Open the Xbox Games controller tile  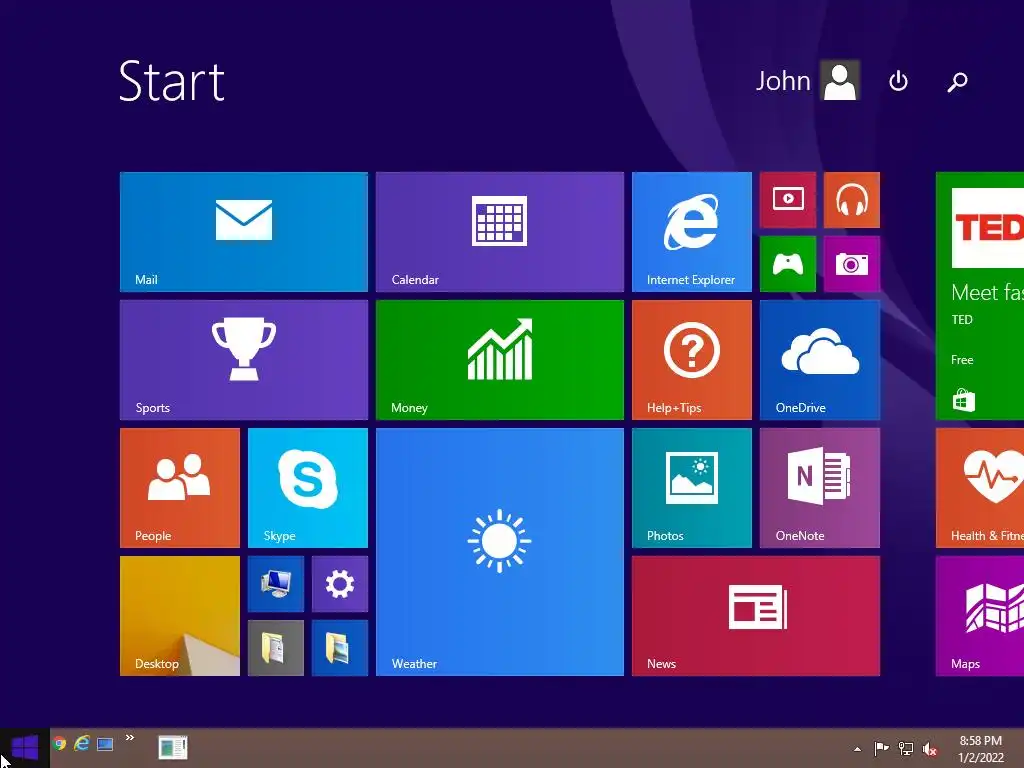click(788, 264)
